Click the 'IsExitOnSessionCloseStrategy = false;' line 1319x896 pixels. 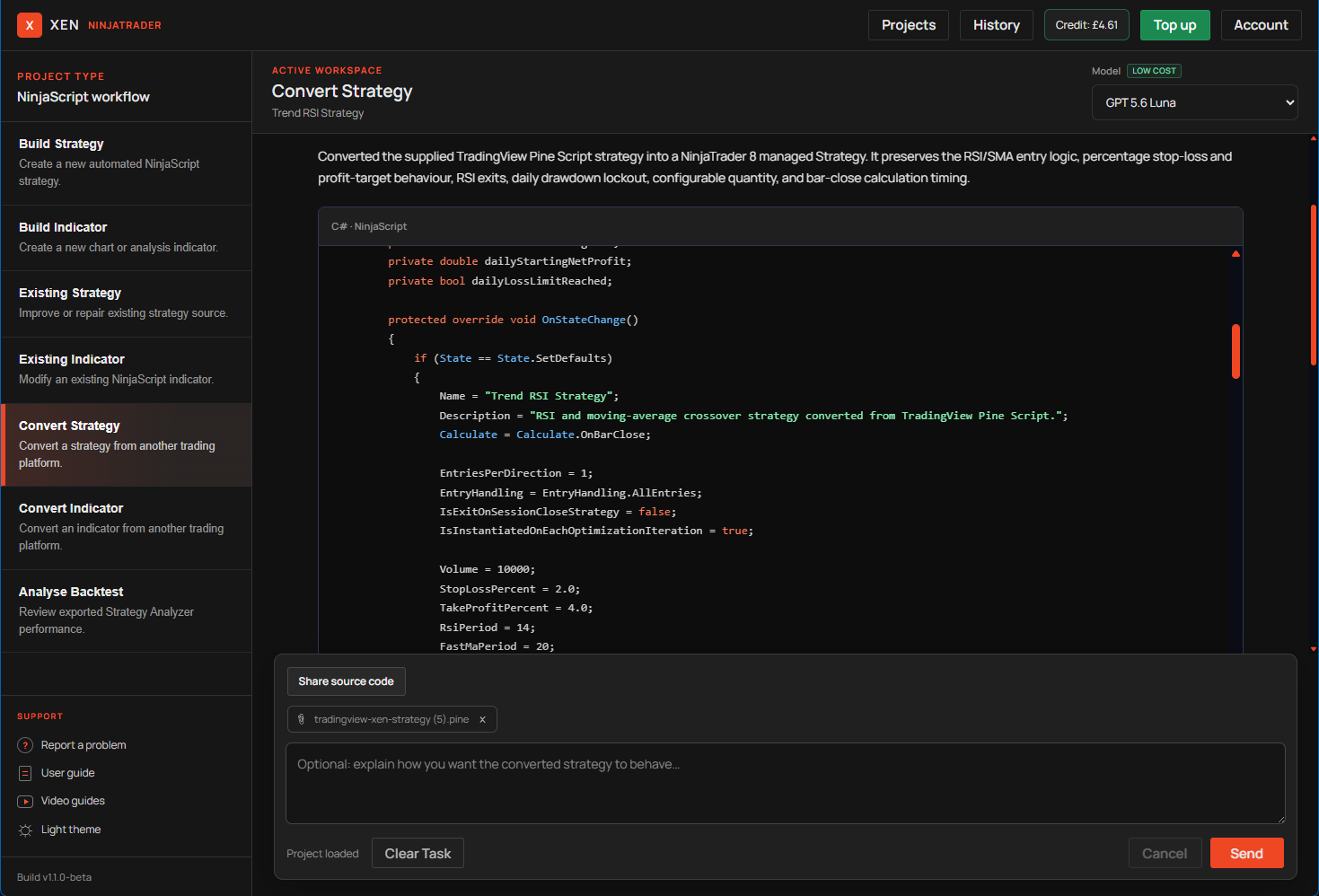pos(558,512)
